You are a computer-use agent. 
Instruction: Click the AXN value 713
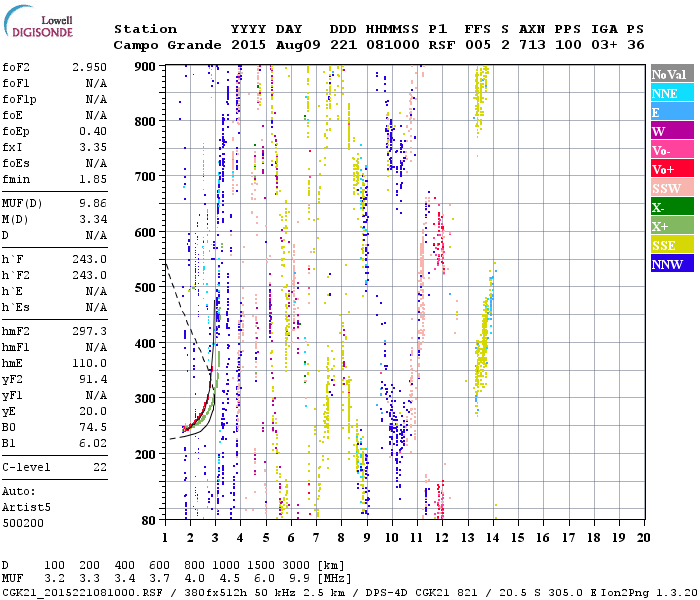click(532, 45)
